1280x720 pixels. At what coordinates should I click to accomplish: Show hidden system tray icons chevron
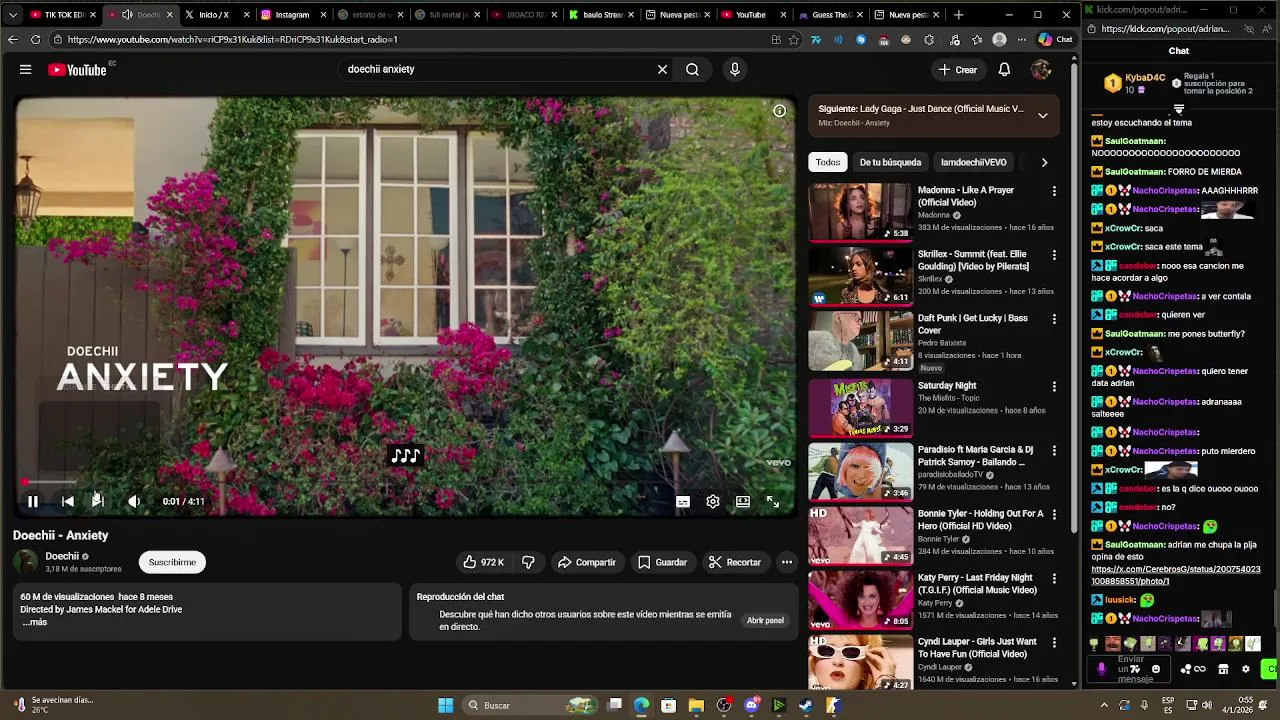[x=1104, y=705]
